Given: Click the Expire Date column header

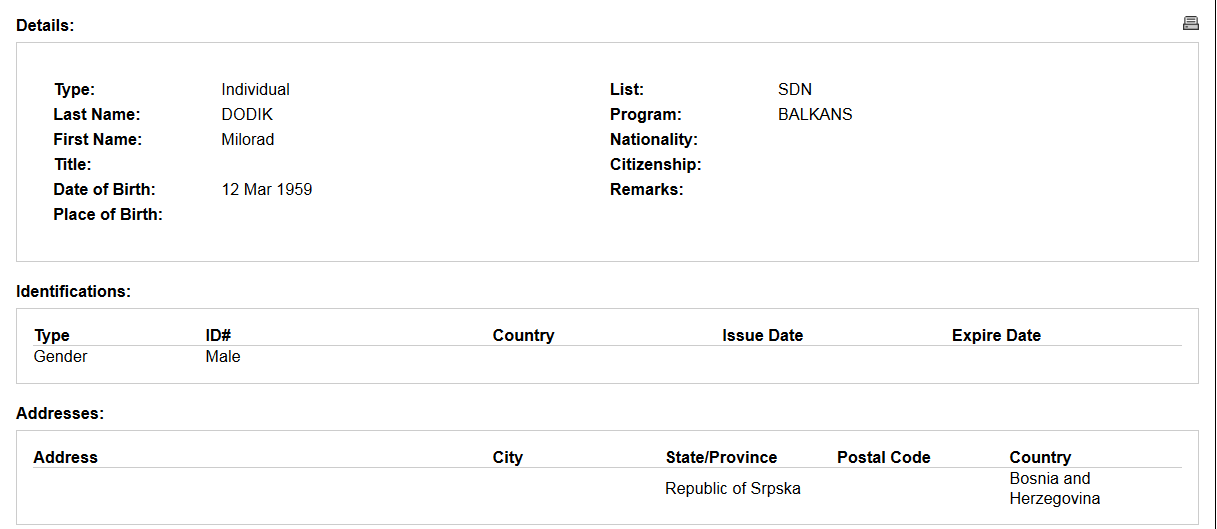Looking at the screenshot, I should point(995,336).
